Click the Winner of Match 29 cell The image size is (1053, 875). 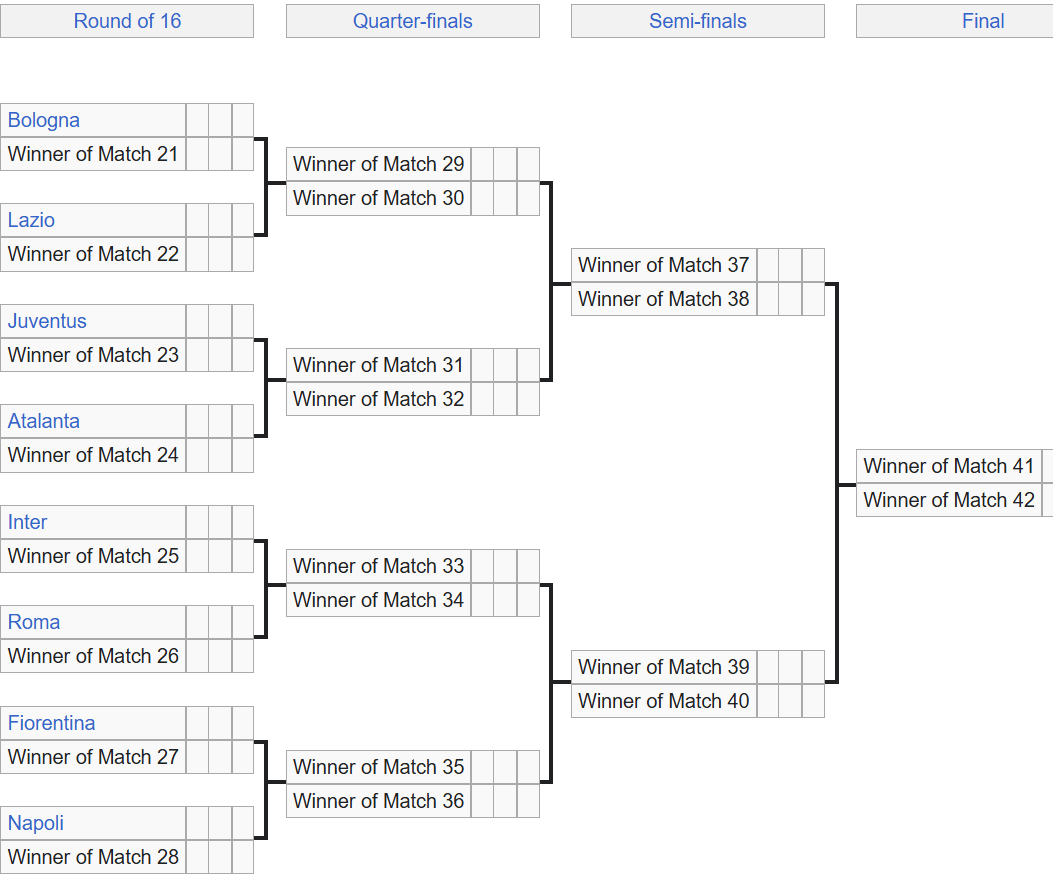[378, 164]
